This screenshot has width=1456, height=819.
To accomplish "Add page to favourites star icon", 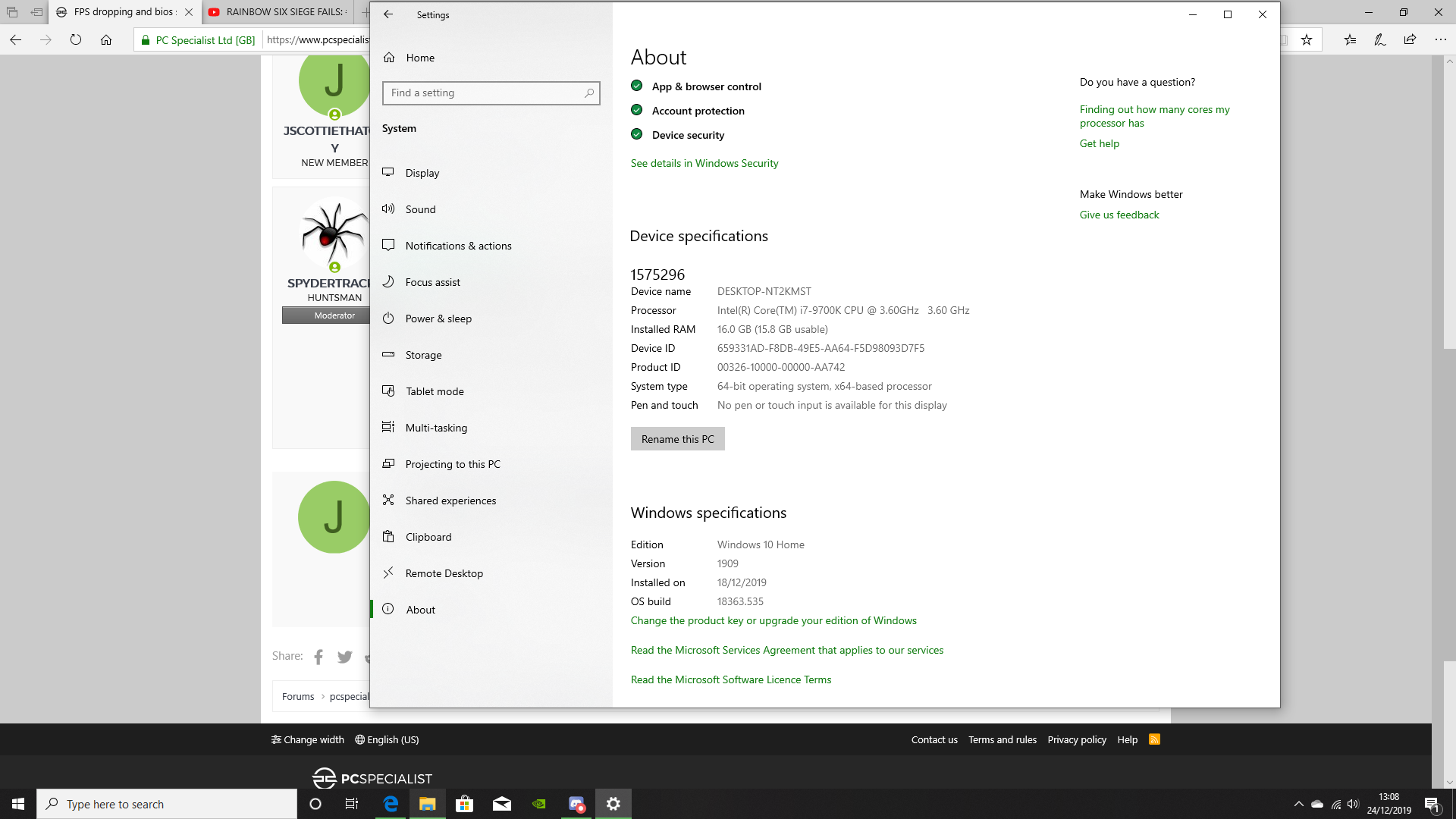I will (1307, 40).
